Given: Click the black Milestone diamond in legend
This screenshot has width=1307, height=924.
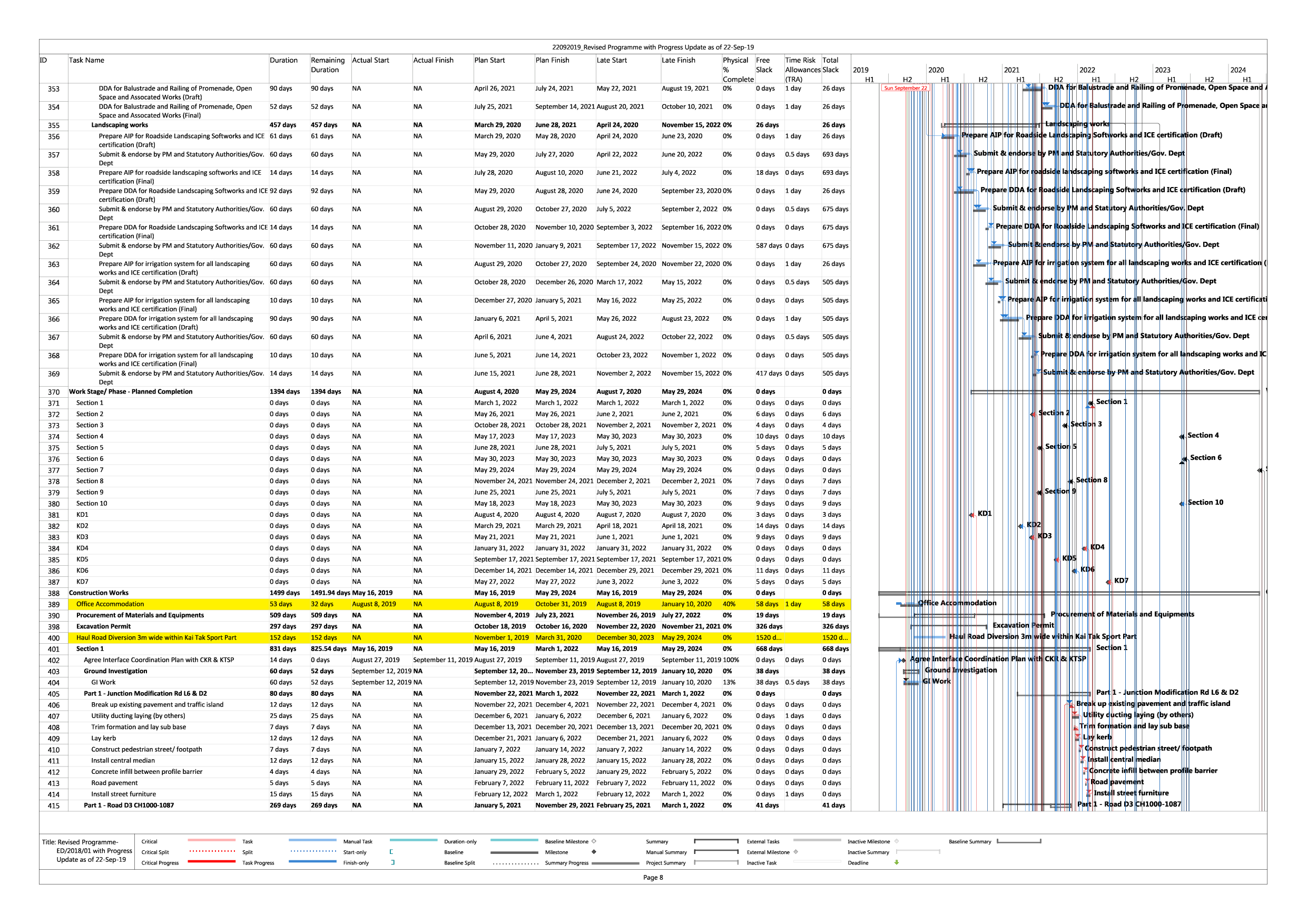Looking at the screenshot, I should coord(594,852).
